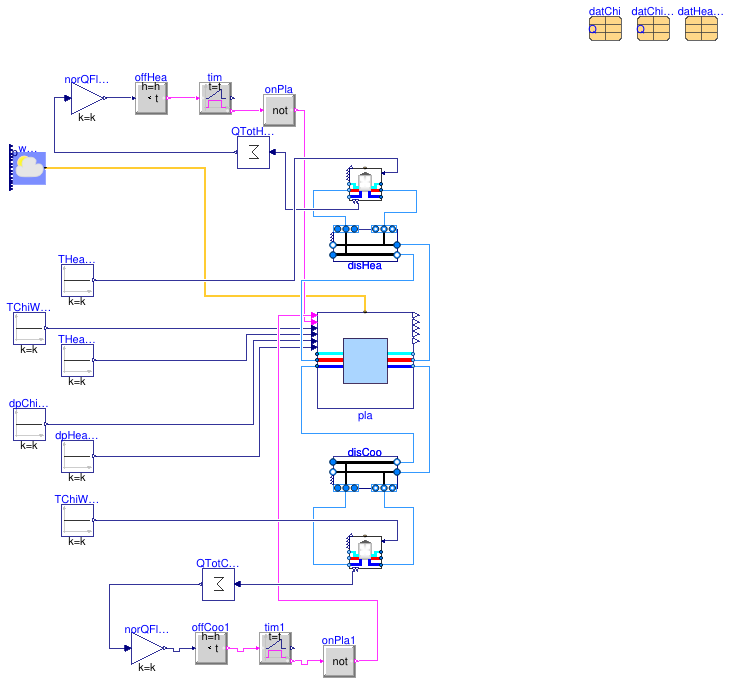This screenshot has height=684, width=729.
Task: Click the light blue rectangle inside pla
Action: pos(365,361)
